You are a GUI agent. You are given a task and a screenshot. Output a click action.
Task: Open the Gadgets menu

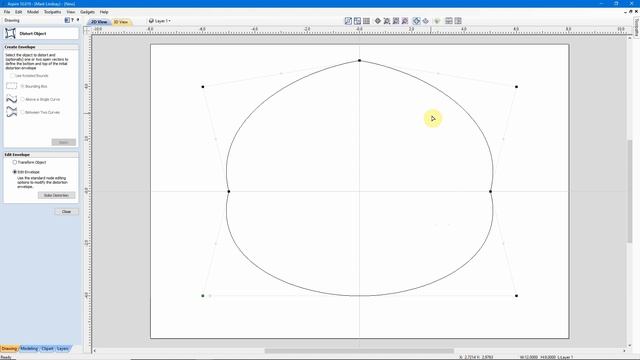click(x=87, y=12)
